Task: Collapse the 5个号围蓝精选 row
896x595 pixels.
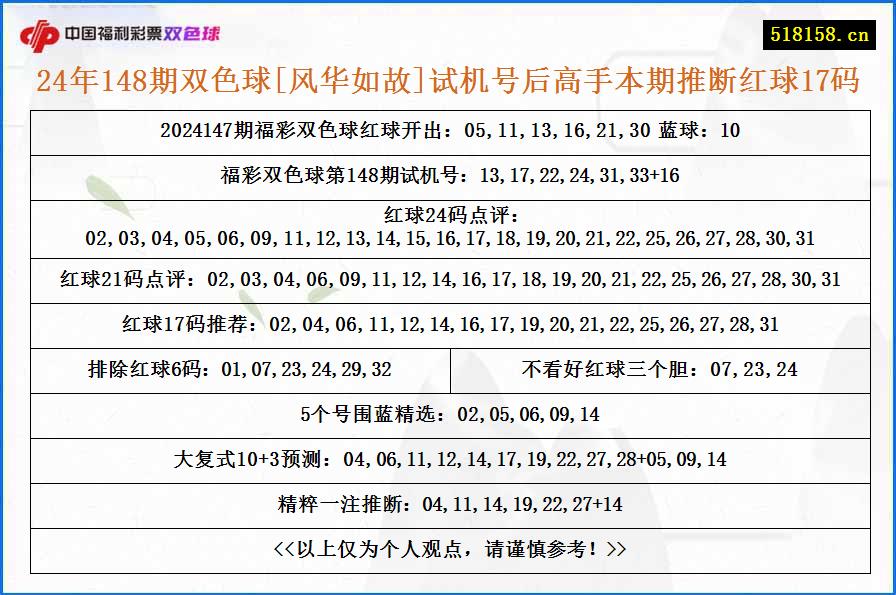Action: (x=448, y=413)
